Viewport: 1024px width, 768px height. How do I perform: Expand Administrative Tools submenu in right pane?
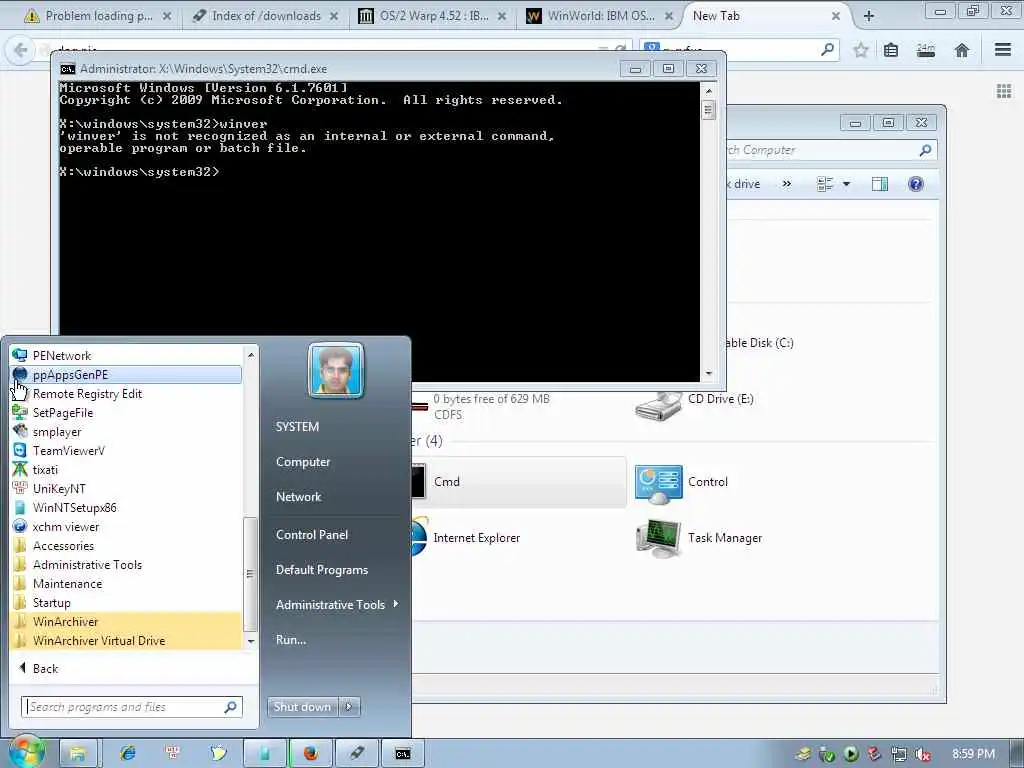(x=336, y=605)
